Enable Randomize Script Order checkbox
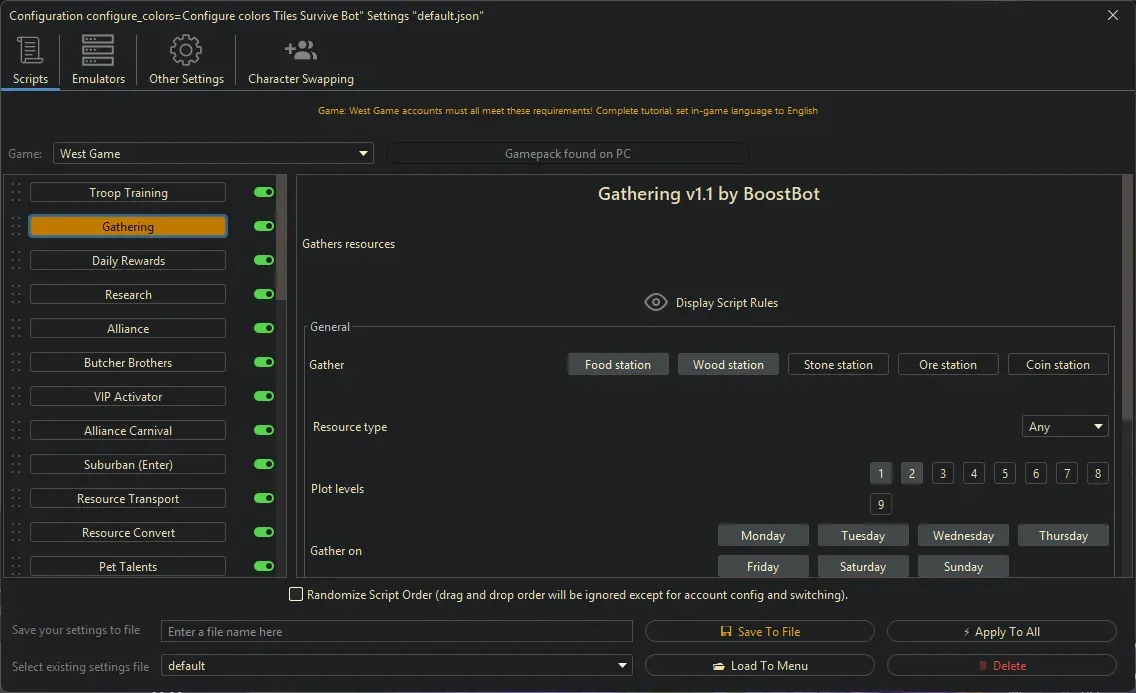Screen dimensions: 1136x693 pos(296,595)
